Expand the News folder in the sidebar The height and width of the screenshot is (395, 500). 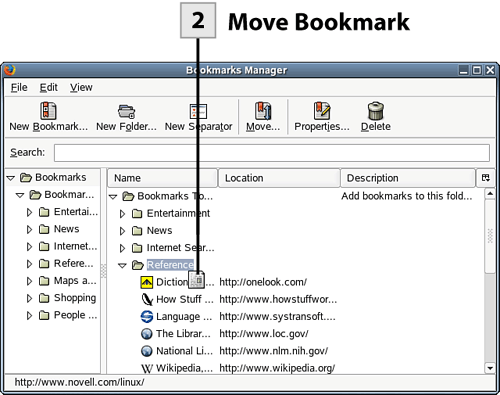29,229
